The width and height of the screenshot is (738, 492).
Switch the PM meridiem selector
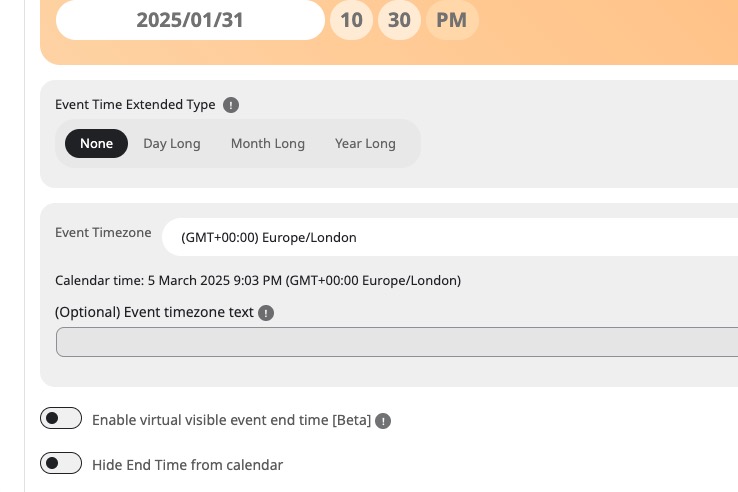point(452,20)
